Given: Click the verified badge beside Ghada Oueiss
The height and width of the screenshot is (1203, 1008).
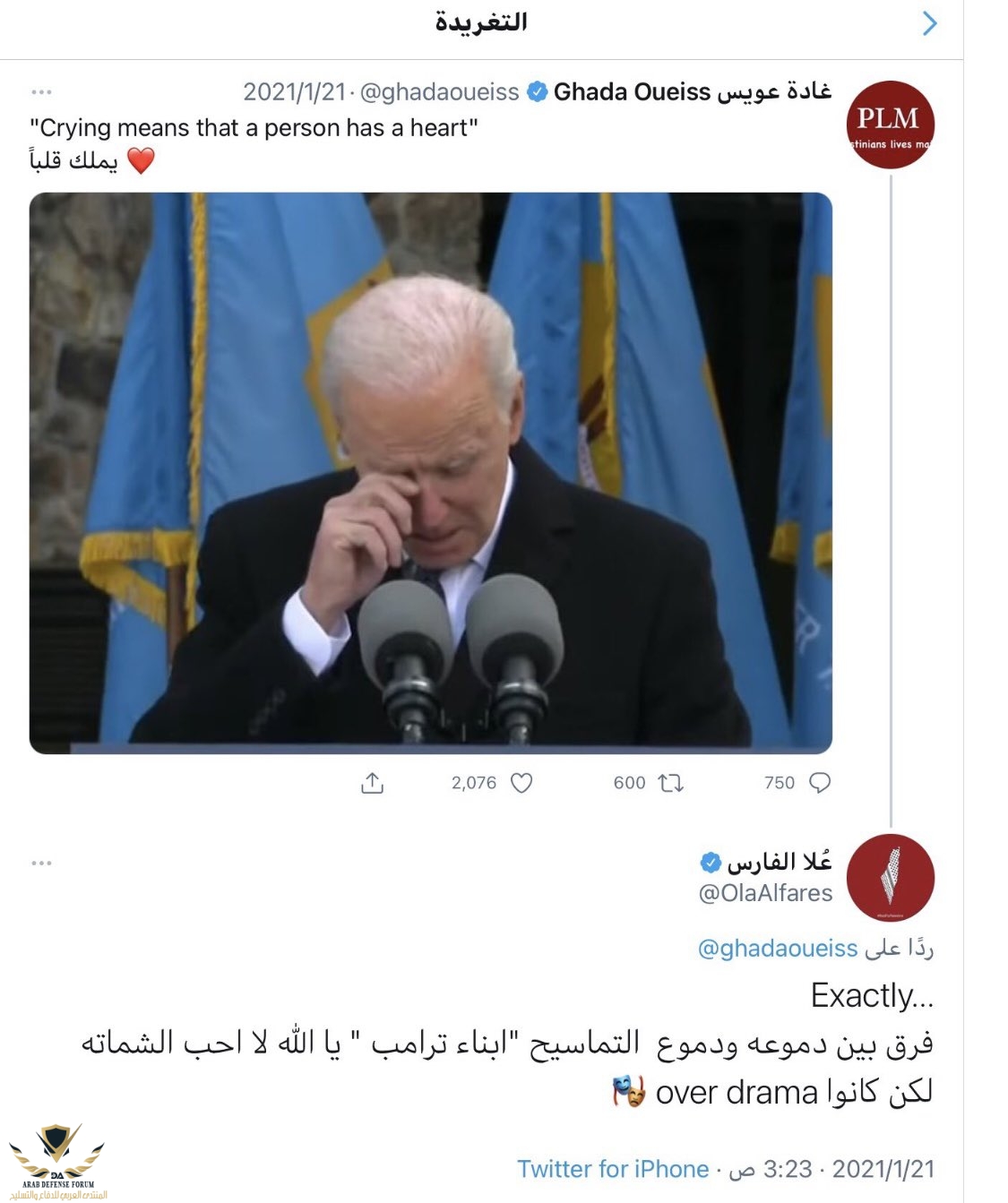Looking at the screenshot, I should (x=537, y=91).
